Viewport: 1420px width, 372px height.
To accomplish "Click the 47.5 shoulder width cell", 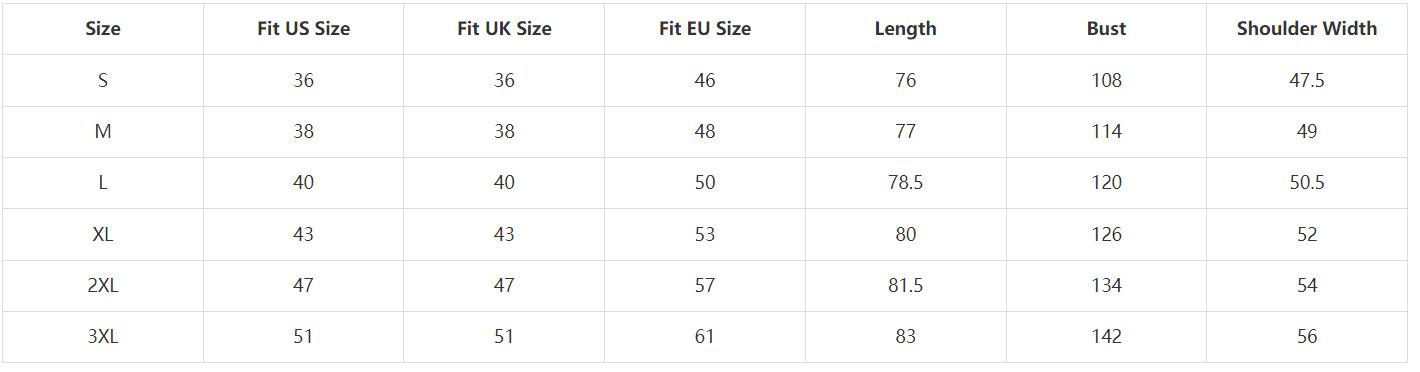I will coord(1307,80).
